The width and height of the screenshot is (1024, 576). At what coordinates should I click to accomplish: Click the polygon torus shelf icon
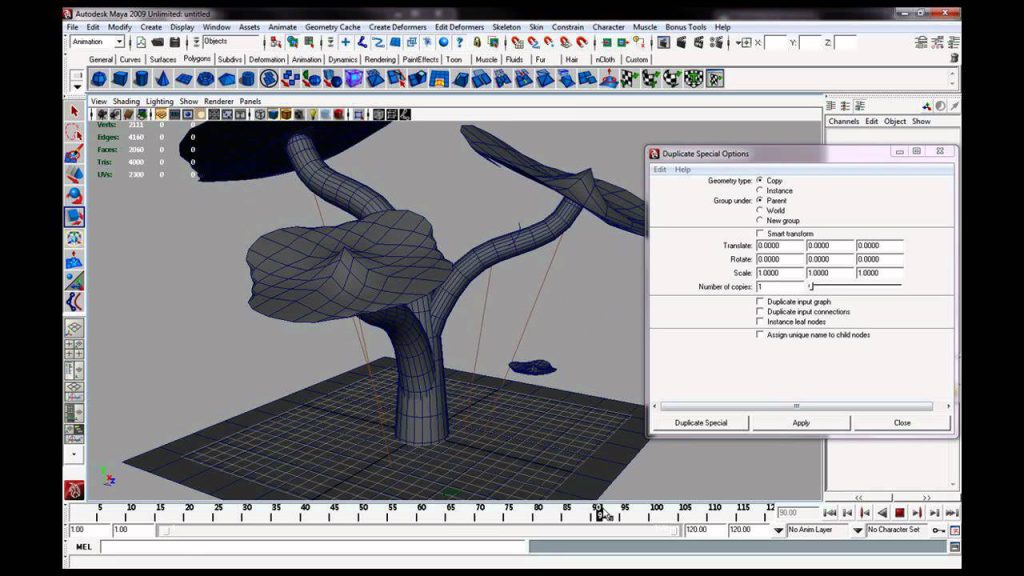tap(205, 79)
